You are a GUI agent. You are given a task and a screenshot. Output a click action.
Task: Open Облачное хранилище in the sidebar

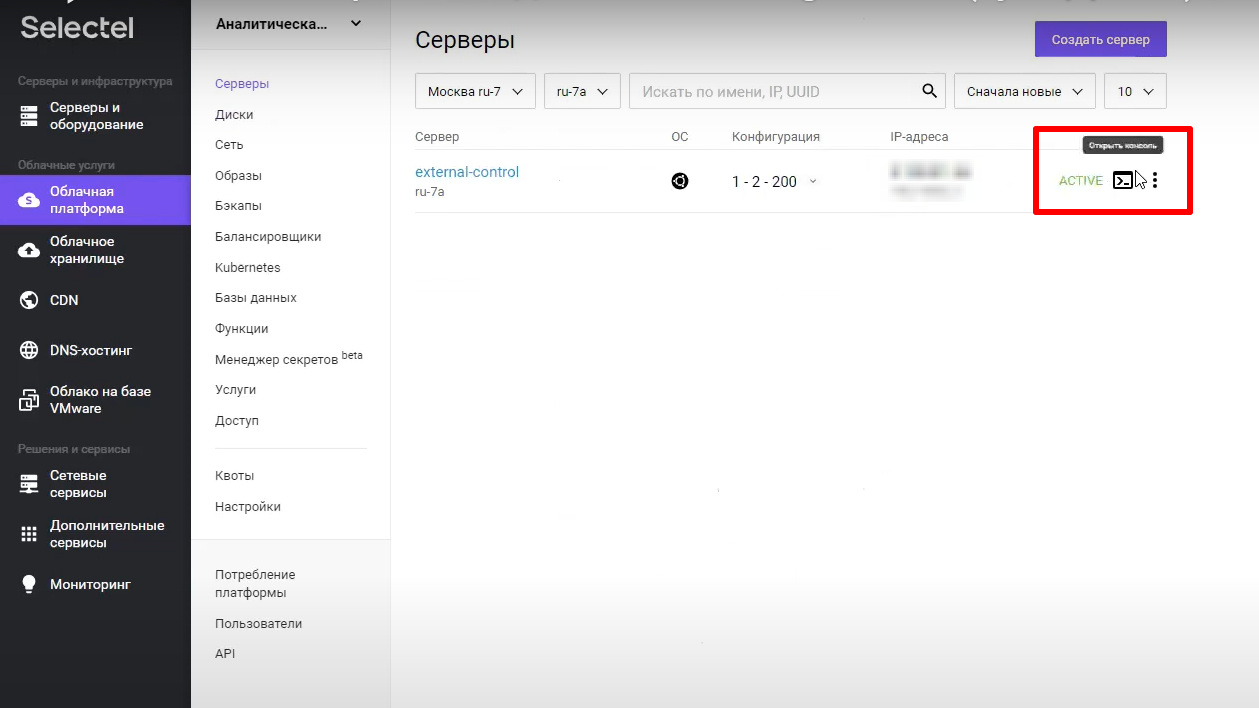[x=86, y=250]
